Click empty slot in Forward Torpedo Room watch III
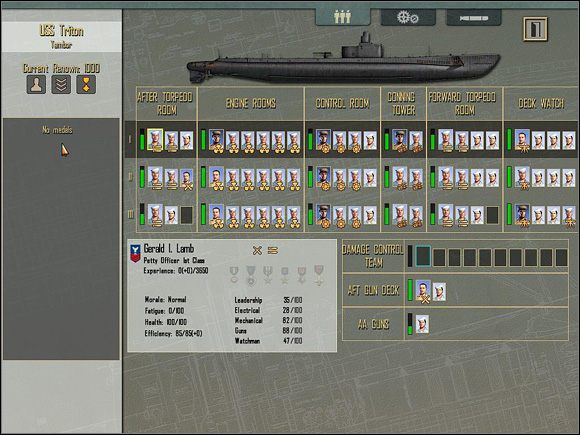The height and width of the screenshot is (435, 580). (492, 215)
